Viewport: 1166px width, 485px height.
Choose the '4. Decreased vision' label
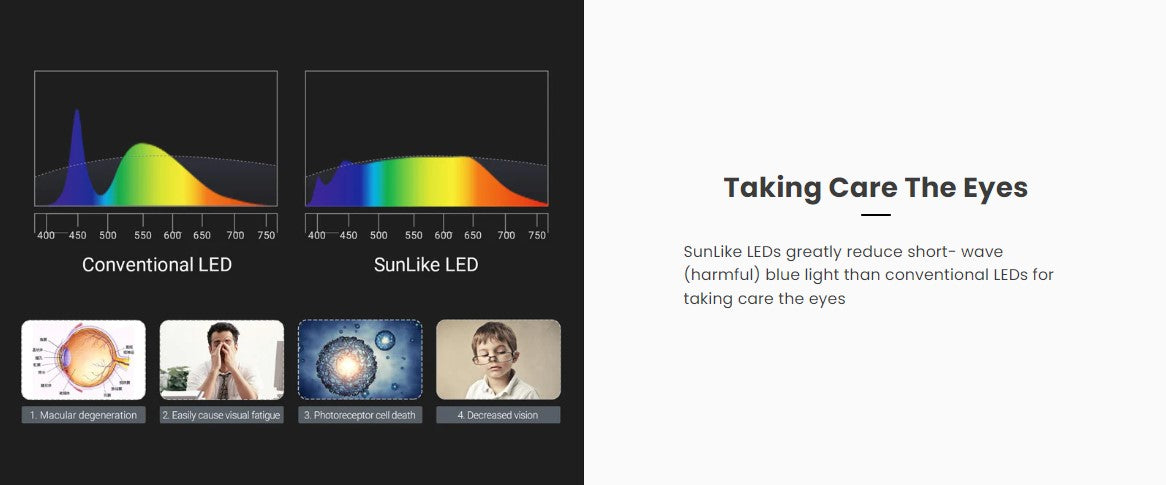coord(498,415)
